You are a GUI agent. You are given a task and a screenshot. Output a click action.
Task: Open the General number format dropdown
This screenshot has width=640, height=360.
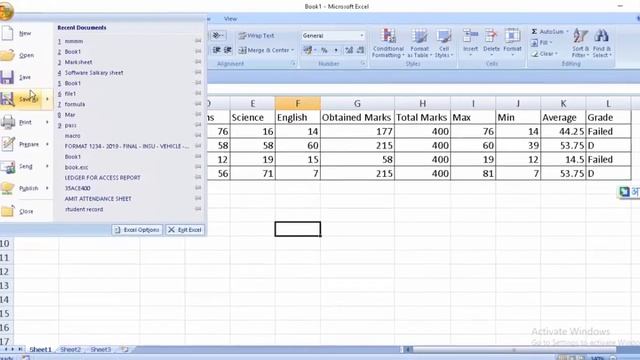pyautogui.click(x=362, y=36)
